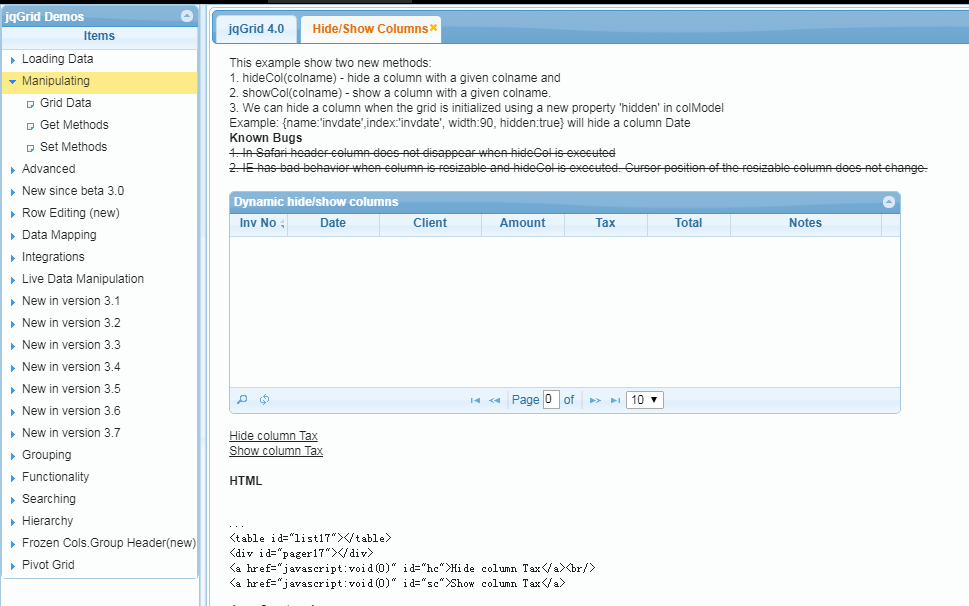The height and width of the screenshot is (606, 969).
Task: Click the Show column Tax link
Action: pos(276,451)
